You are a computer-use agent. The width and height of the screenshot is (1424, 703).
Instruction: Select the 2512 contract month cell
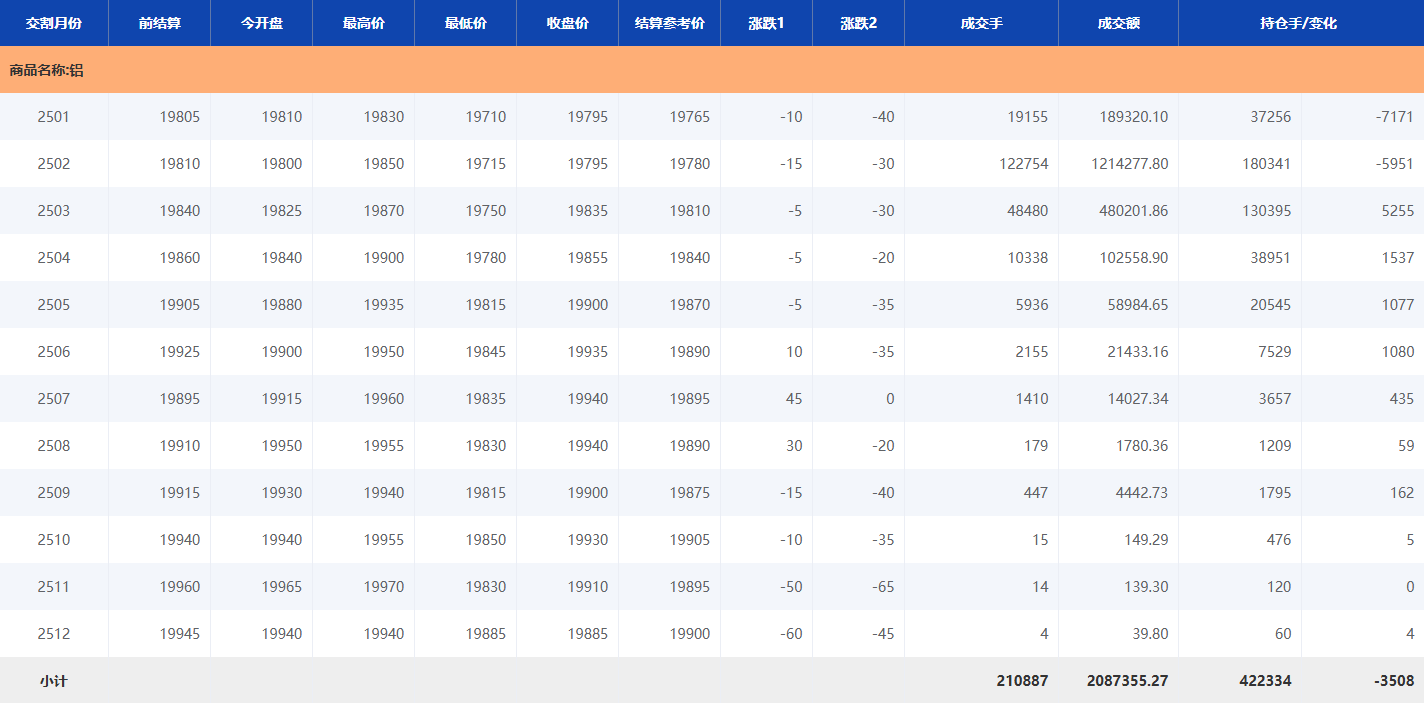[54, 634]
